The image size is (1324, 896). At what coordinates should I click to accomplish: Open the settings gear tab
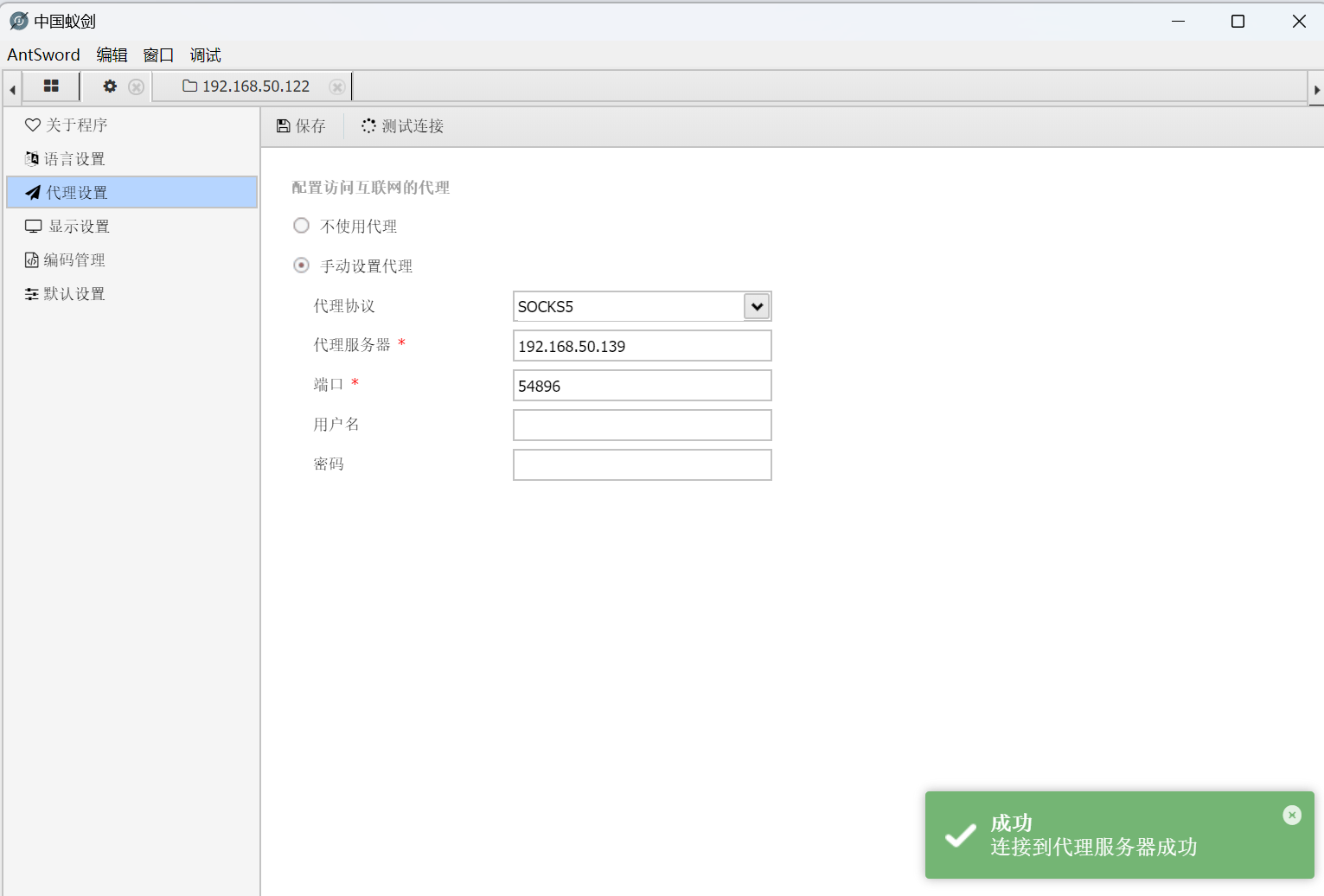(x=110, y=86)
